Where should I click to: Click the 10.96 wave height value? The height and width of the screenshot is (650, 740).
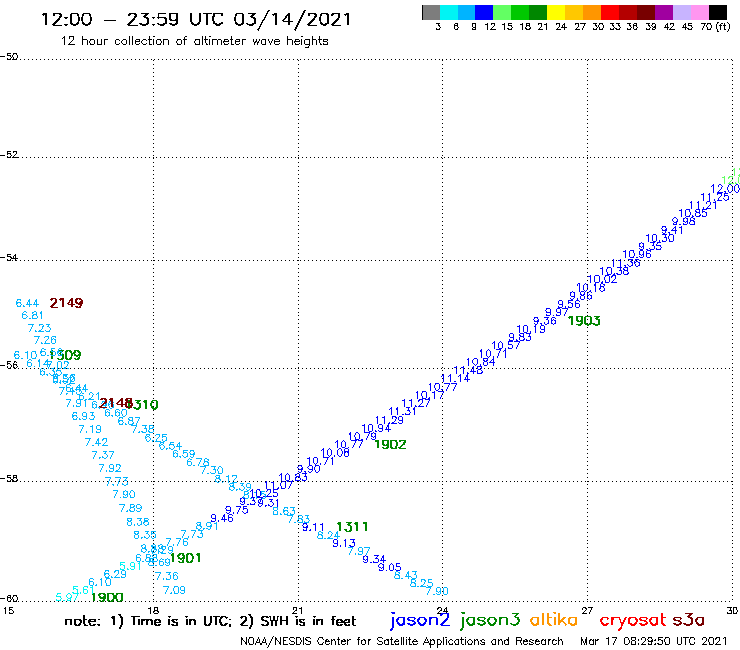pos(637,254)
